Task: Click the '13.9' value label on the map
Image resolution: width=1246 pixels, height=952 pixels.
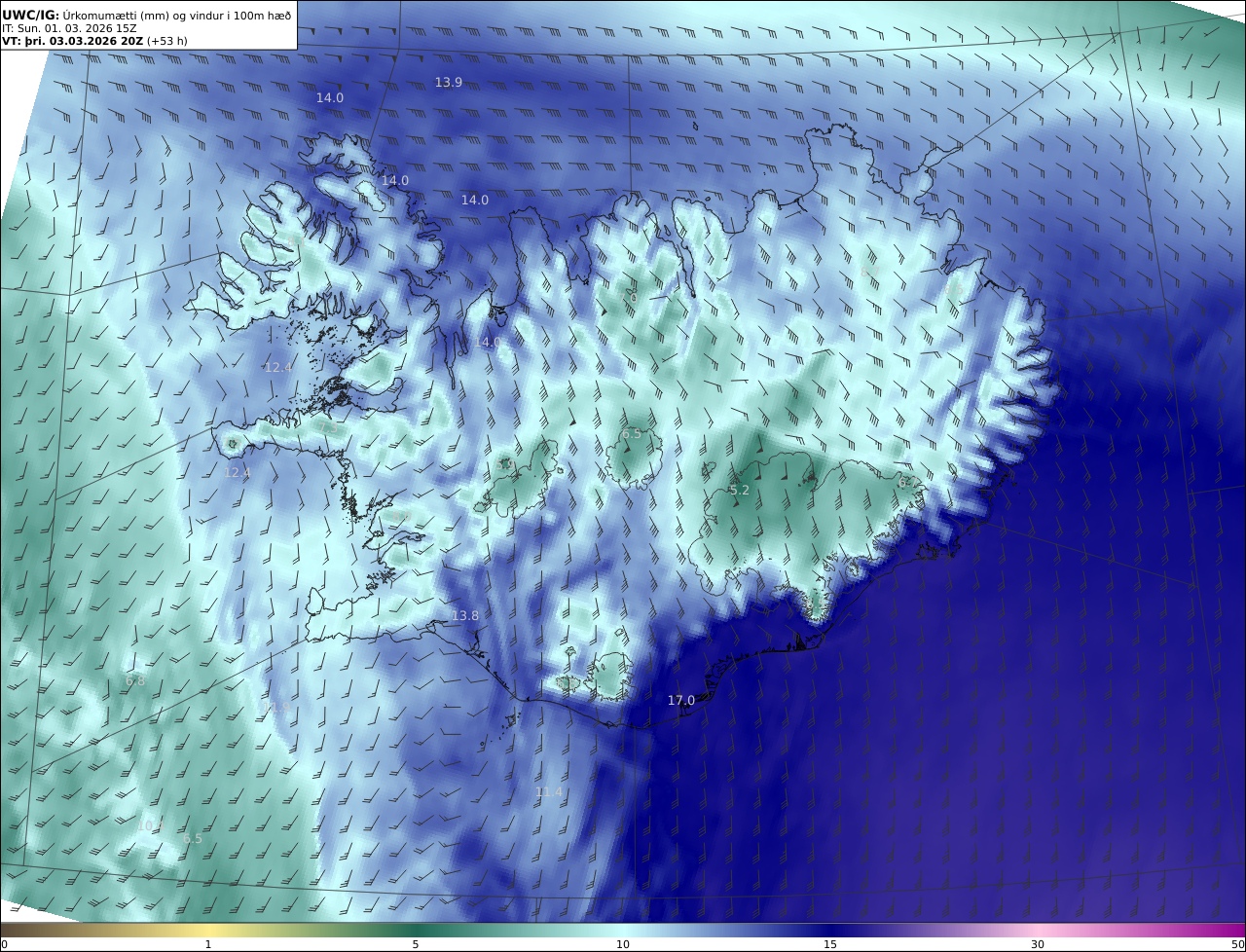Action: (x=449, y=83)
